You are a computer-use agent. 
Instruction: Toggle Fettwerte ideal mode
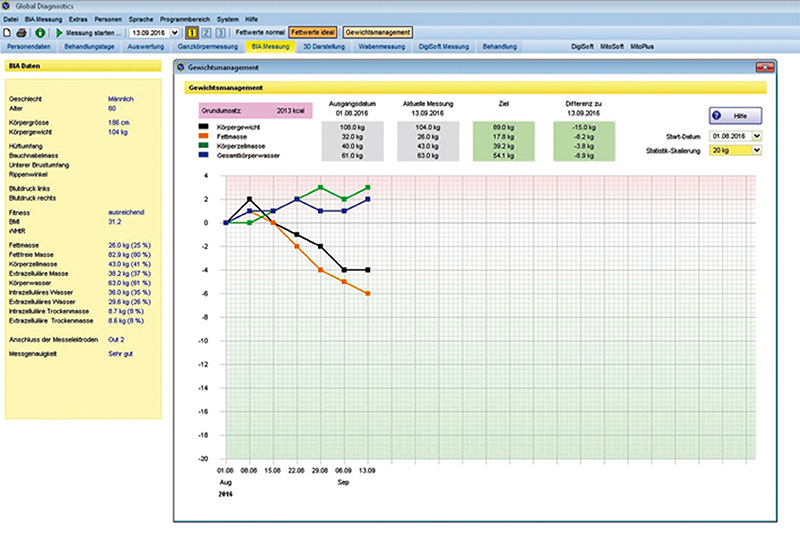313,32
